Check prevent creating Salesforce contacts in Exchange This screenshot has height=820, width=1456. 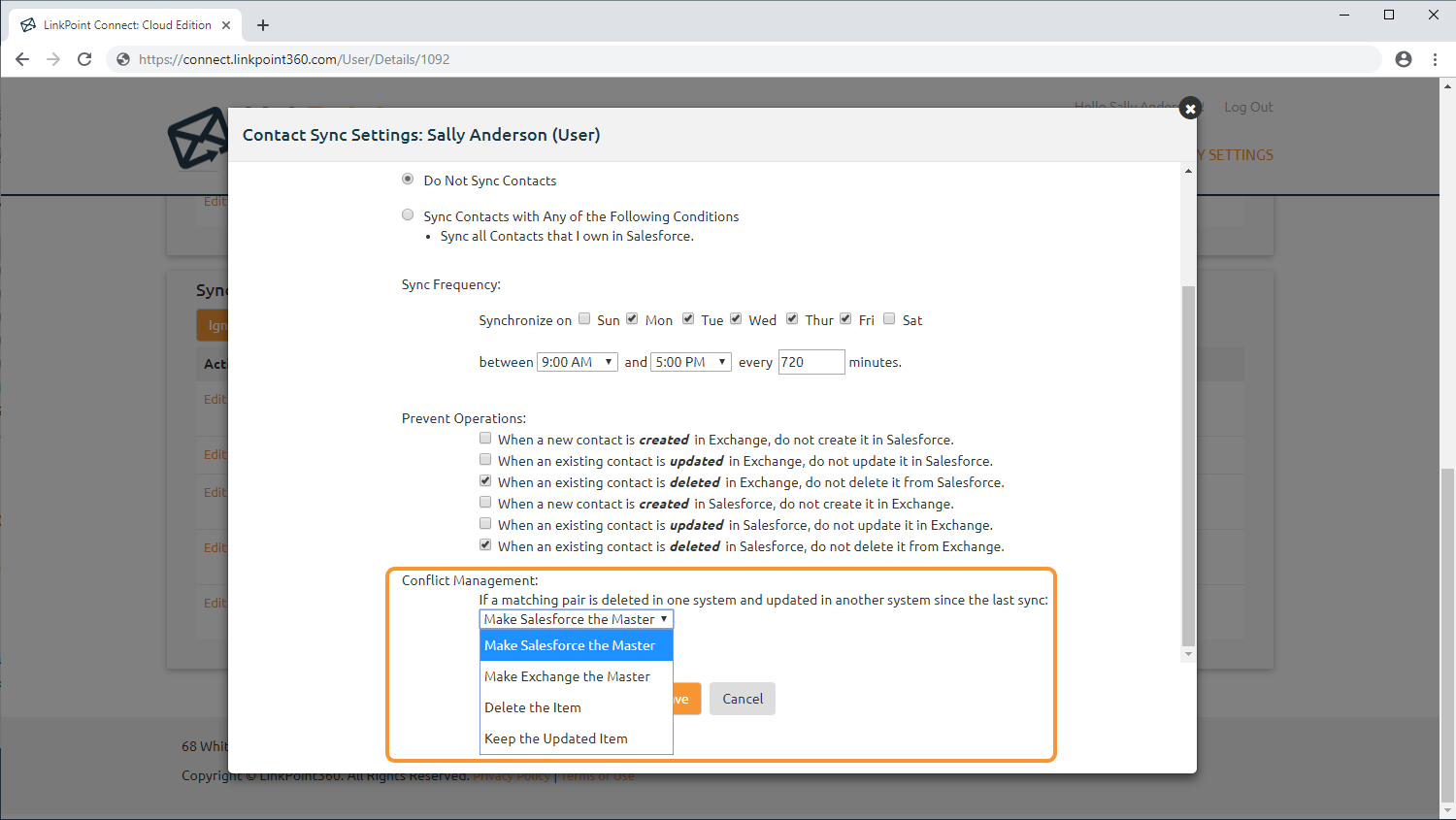coord(485,503)
